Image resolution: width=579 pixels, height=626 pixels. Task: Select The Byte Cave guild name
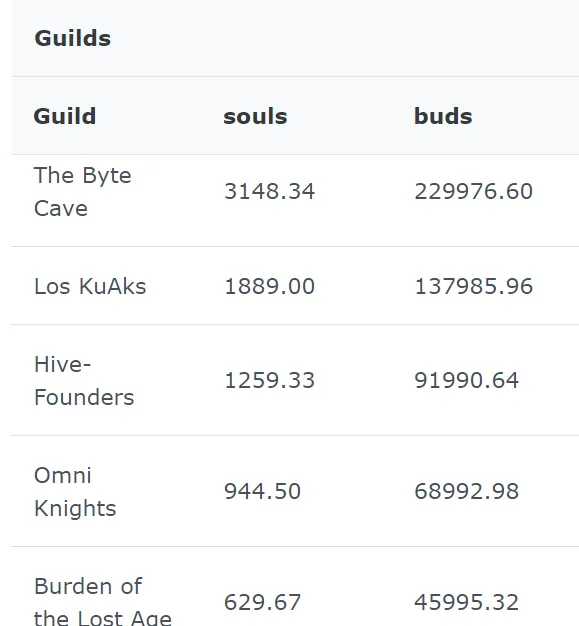coord(83,192)
